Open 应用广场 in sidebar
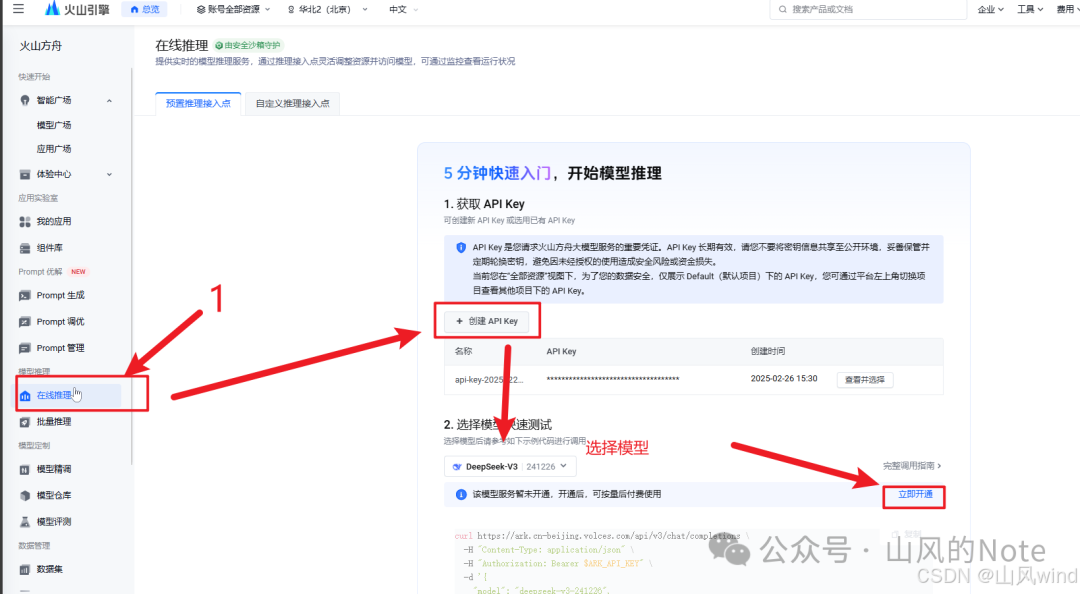This screenshot has width=1080, height=594. pyautogui.click(x=54, y=149)
